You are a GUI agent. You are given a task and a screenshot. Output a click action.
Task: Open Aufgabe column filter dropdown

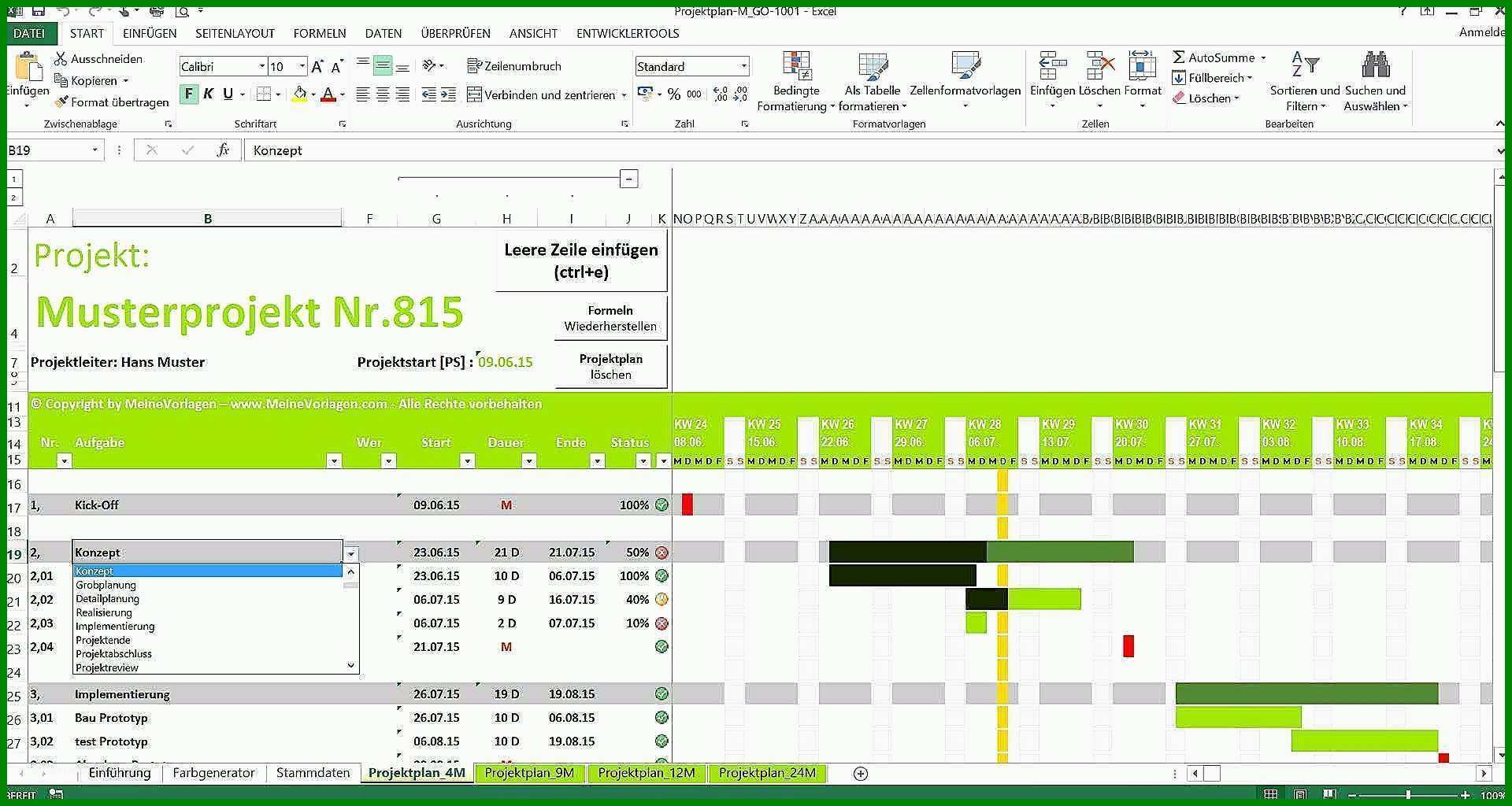tap(334, 461)
